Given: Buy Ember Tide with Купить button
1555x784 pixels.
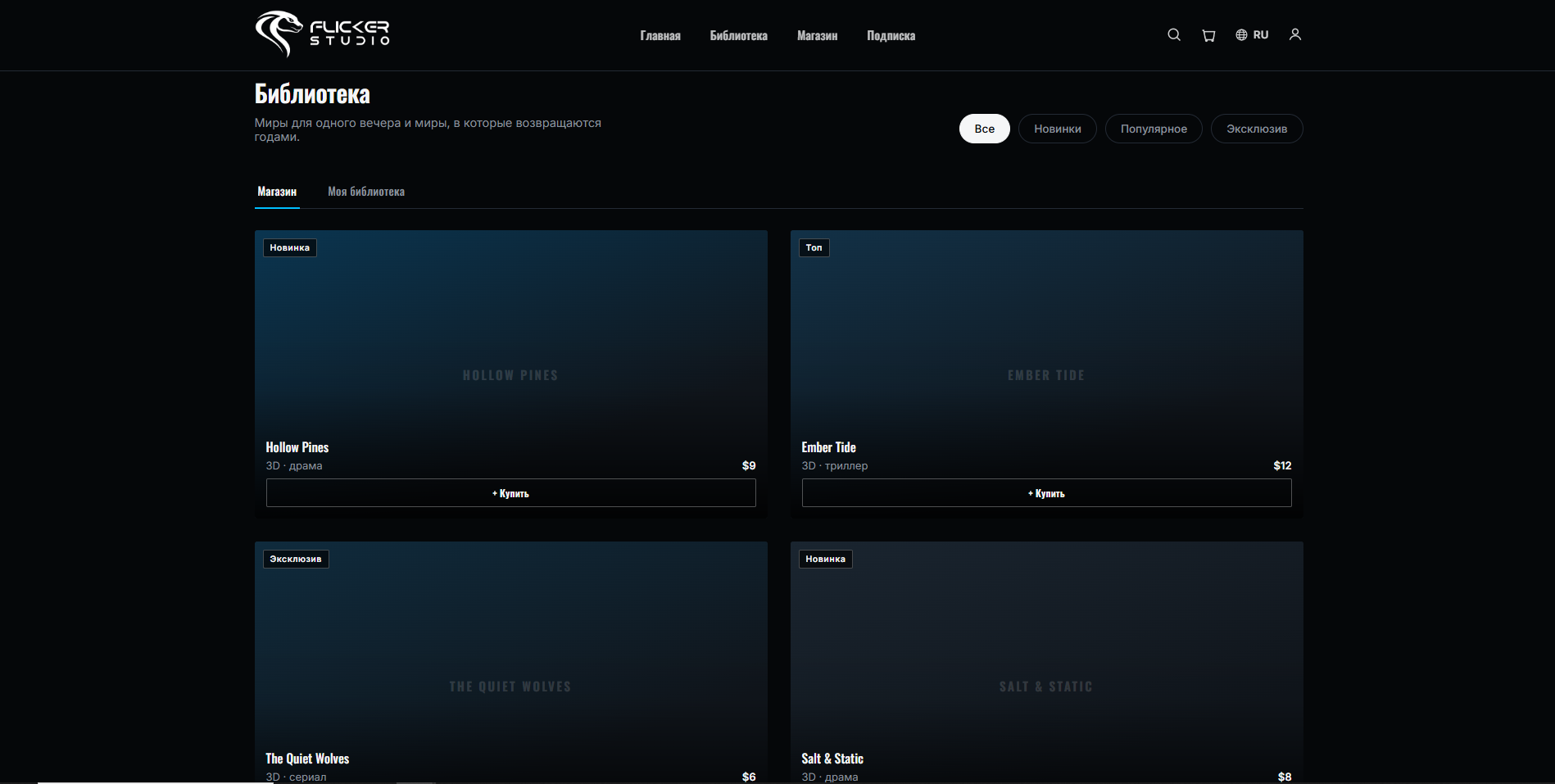Looking at the screenshot, I should [x=1047, y=493].
